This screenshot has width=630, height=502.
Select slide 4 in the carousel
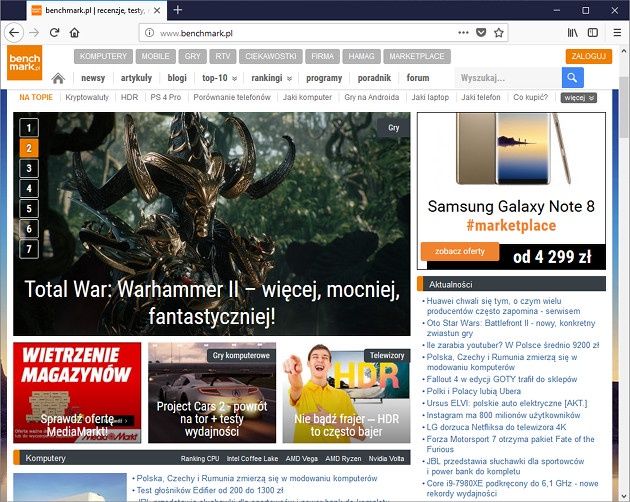(29, 188)
